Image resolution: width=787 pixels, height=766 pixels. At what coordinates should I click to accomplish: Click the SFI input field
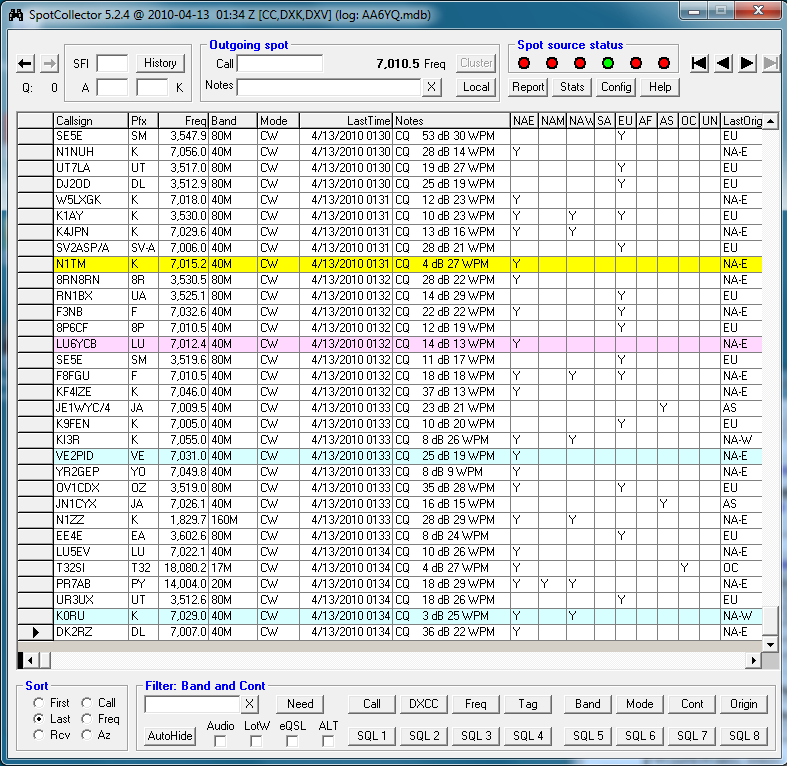[112, 64]
